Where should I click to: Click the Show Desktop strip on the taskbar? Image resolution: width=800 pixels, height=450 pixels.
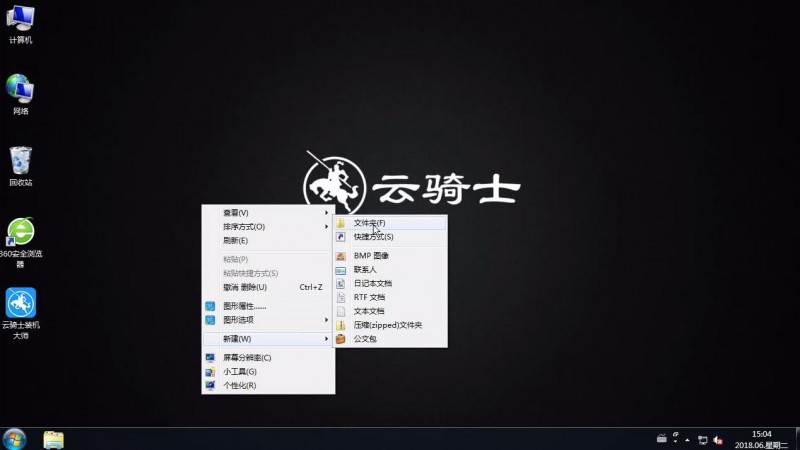pos(797,439)
